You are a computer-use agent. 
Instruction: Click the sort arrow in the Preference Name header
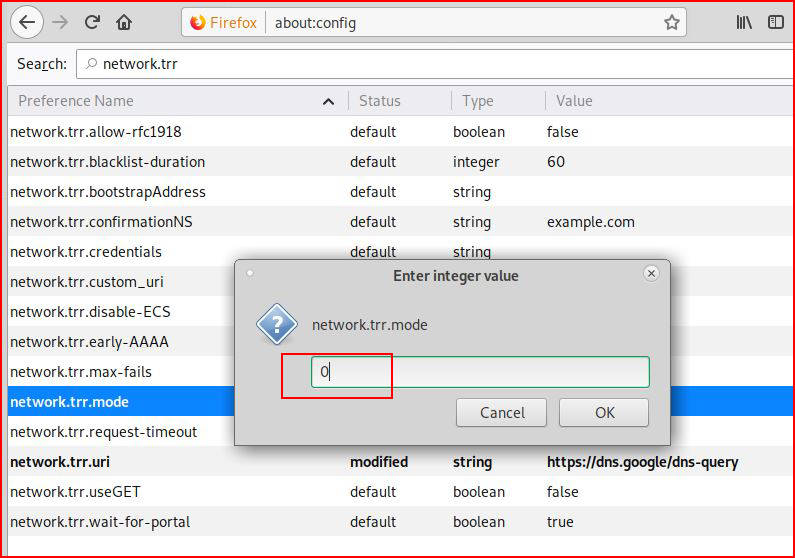pos(329,101)
